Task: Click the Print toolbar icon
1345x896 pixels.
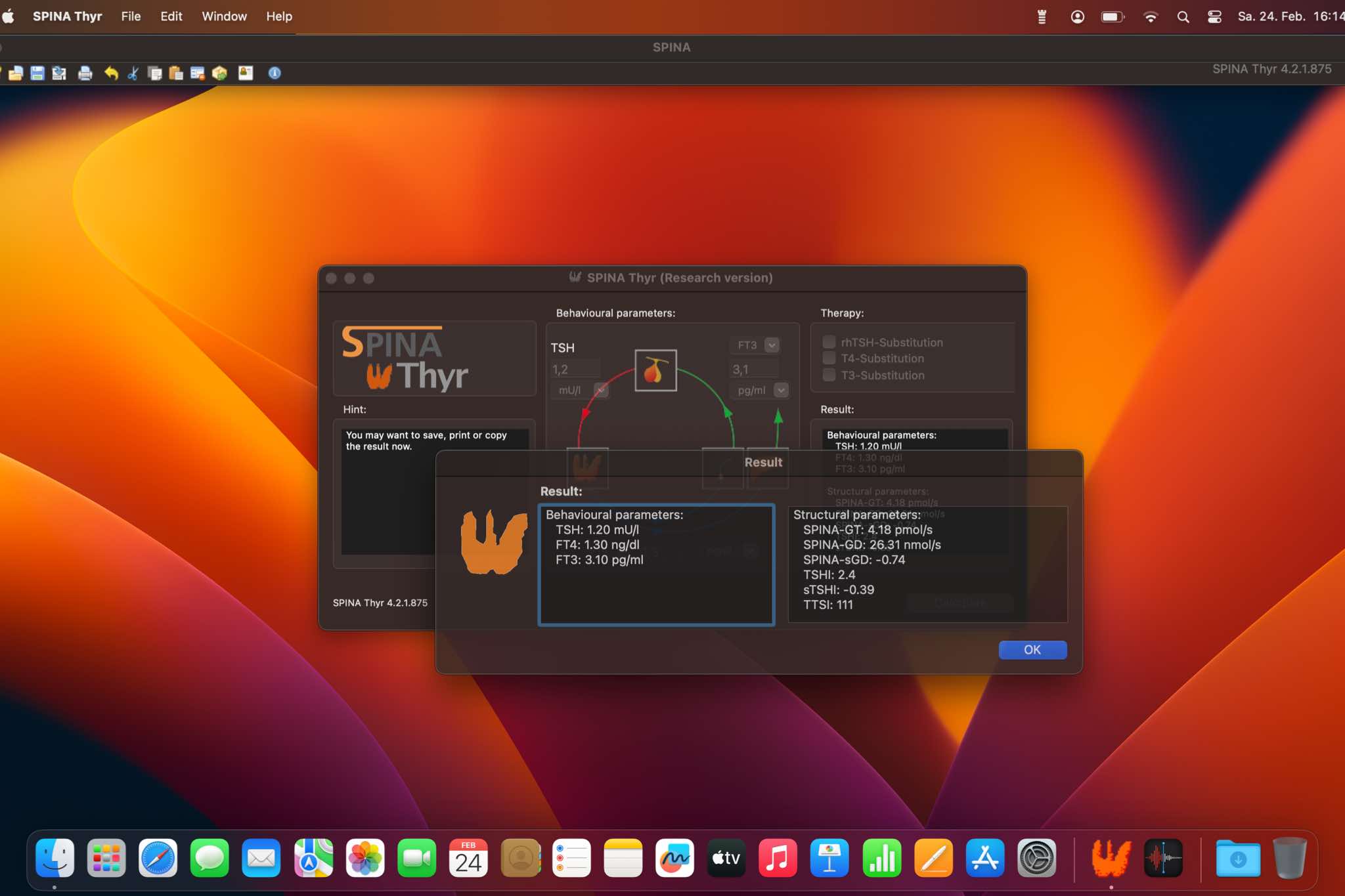Action: [x=85, y=73]
